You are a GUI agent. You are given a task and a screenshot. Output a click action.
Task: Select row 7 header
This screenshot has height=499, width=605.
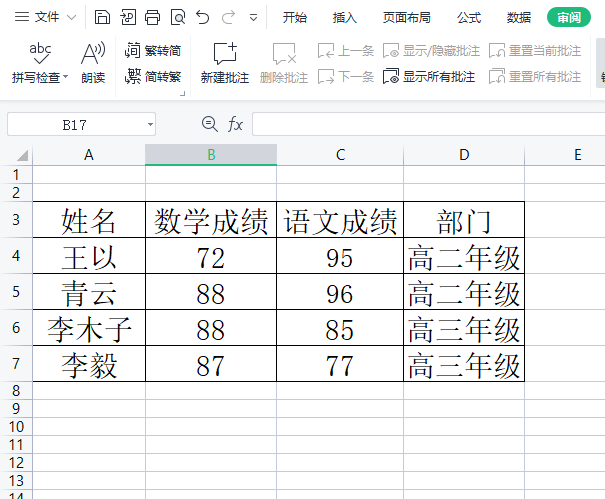tap(16, 364)
